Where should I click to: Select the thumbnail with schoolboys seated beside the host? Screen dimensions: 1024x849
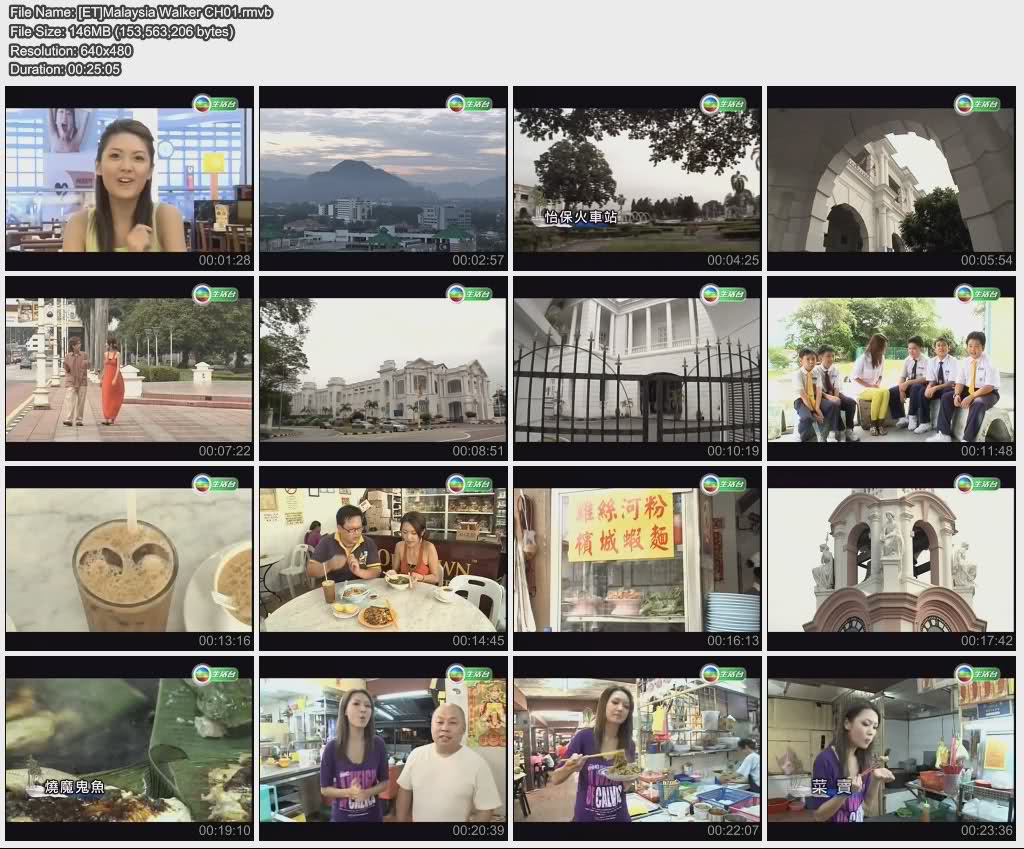(891, 369)
